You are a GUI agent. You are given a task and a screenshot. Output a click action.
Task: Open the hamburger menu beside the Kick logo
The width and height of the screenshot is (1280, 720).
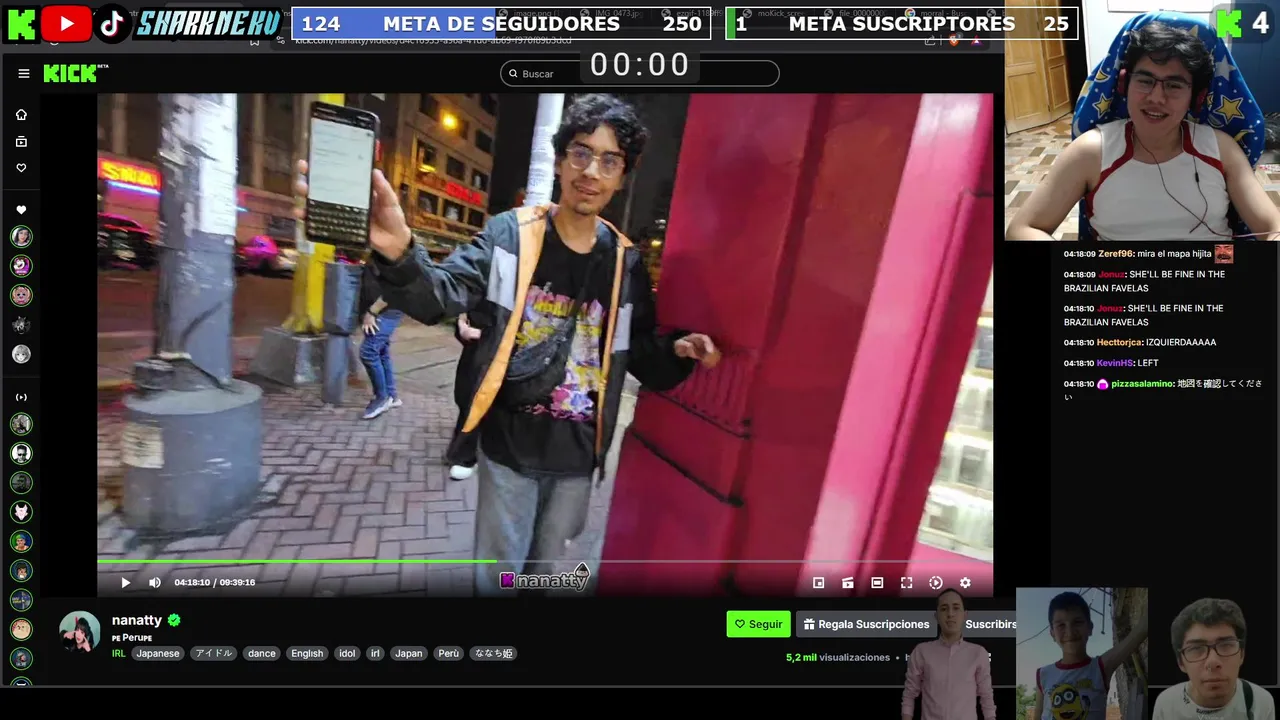(24, 73)
